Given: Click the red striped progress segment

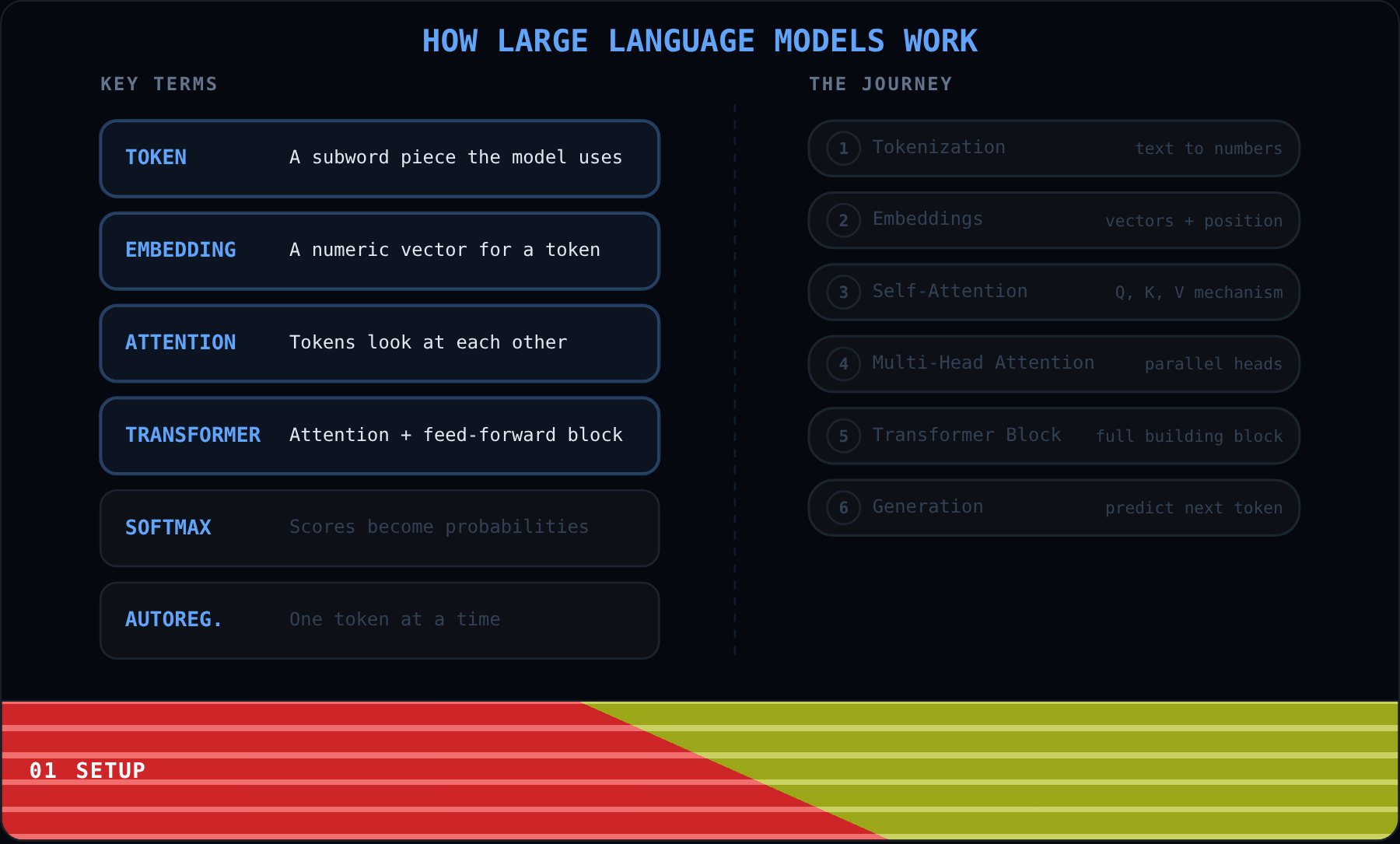Looking at the screenshot, I should pyautogui.click(x=350, y=770).
